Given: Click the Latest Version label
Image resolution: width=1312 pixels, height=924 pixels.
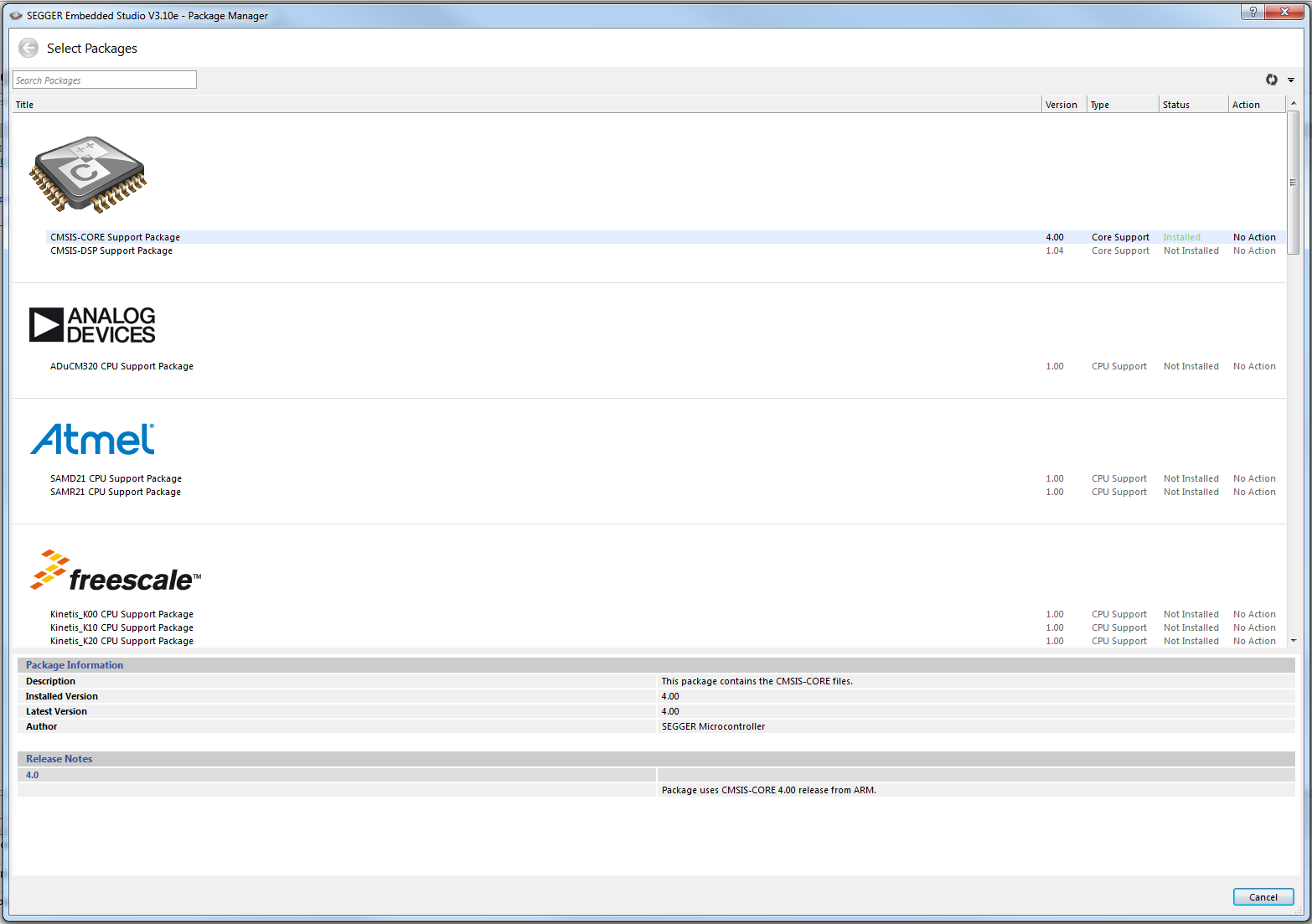Looking at the screenshot, I should [x=56, y=711].
